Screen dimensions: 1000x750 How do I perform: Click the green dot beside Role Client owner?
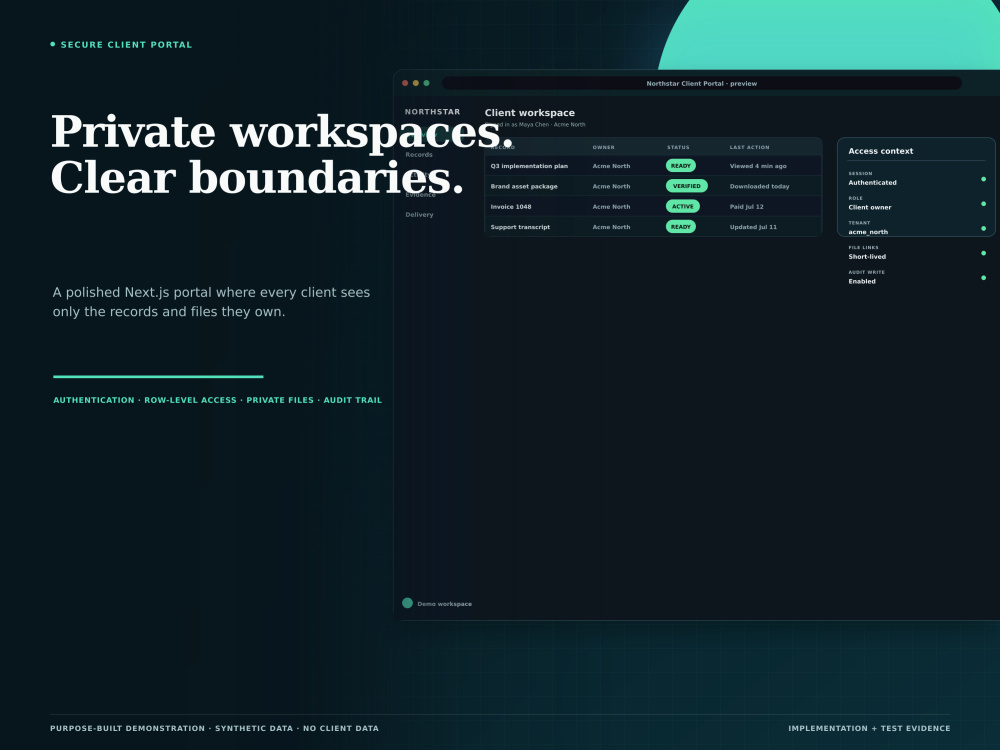point(983,204)
